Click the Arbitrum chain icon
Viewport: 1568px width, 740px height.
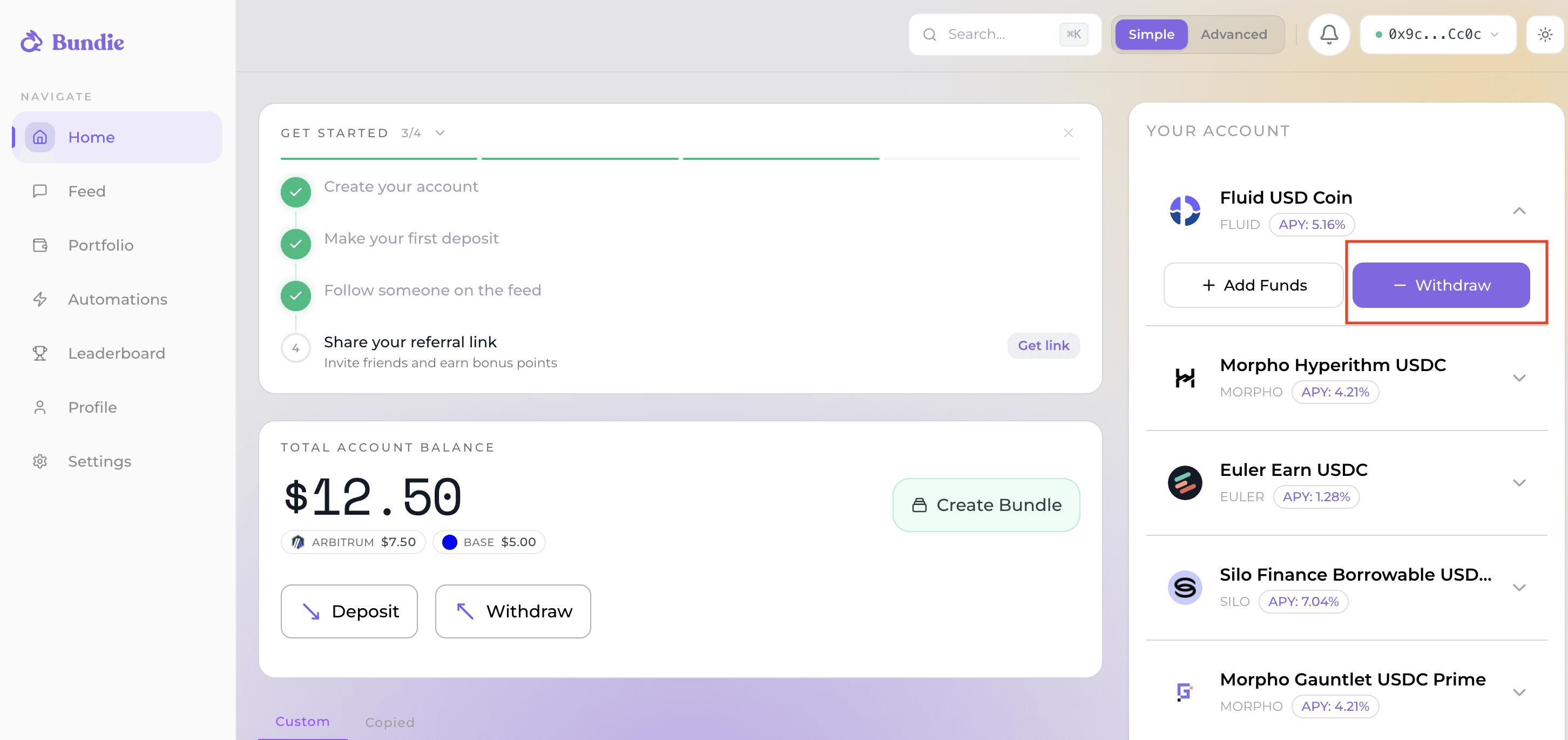(298, 542)
